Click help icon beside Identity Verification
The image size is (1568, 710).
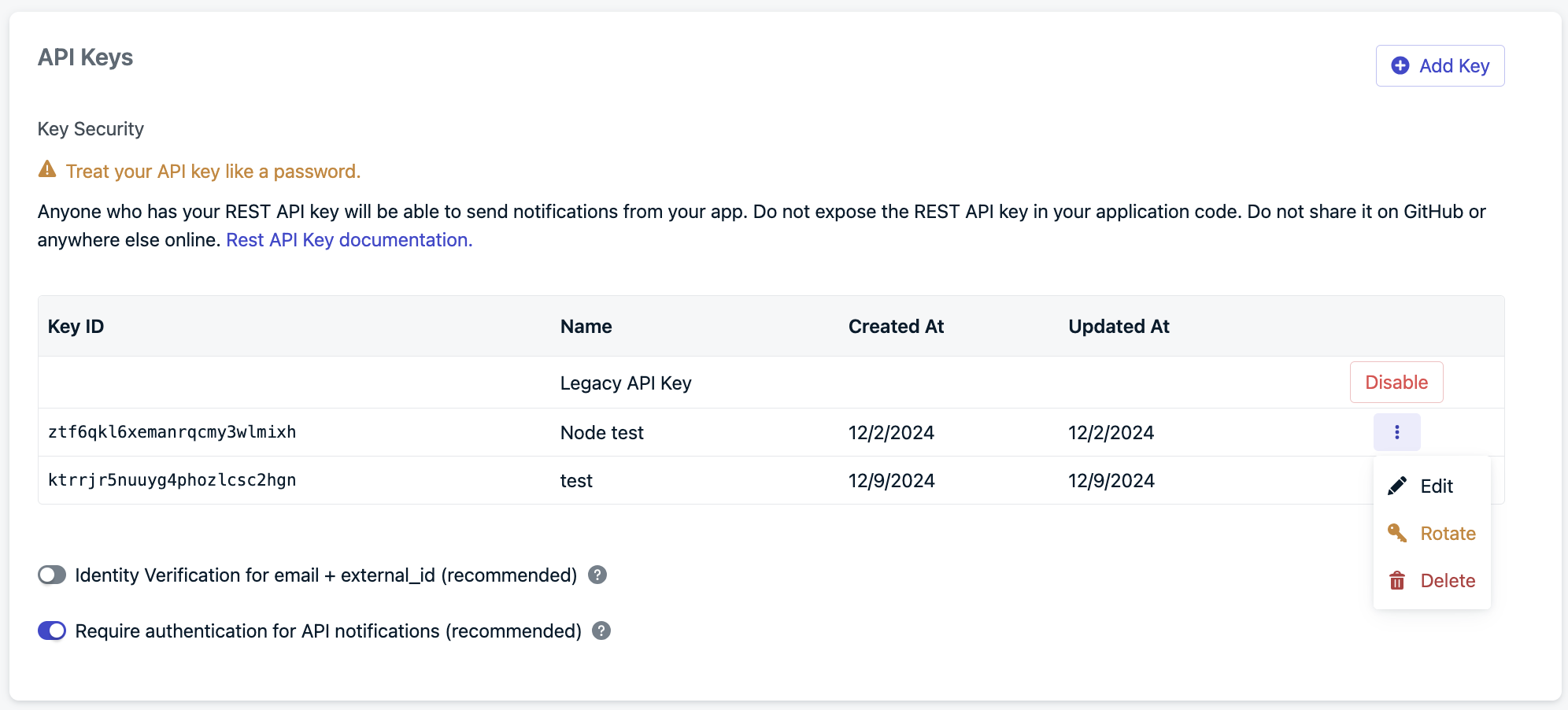pyautogui.click(x=597, y=575)
